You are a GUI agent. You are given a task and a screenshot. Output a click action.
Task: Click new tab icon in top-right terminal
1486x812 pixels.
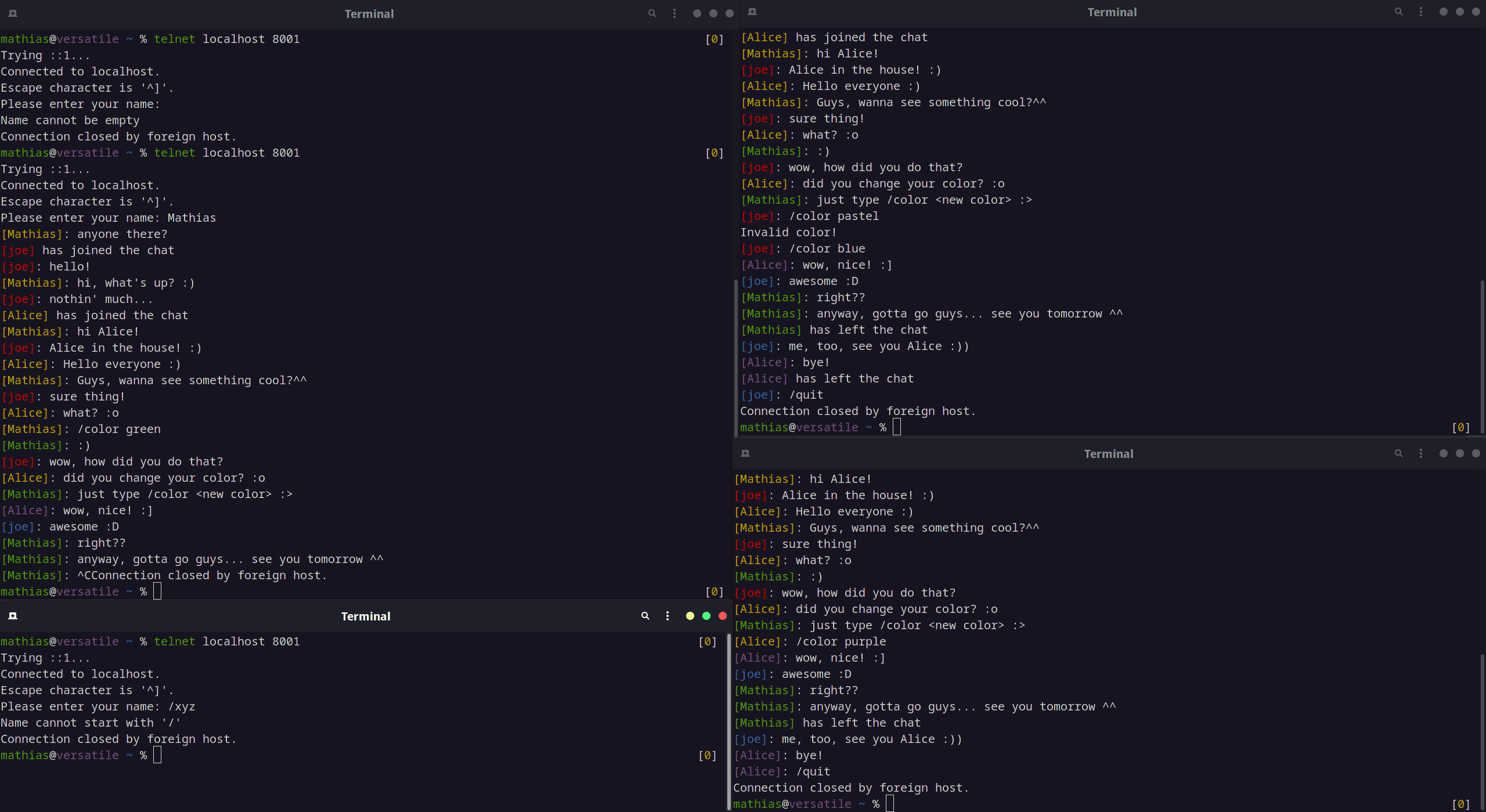pos(752,12)
